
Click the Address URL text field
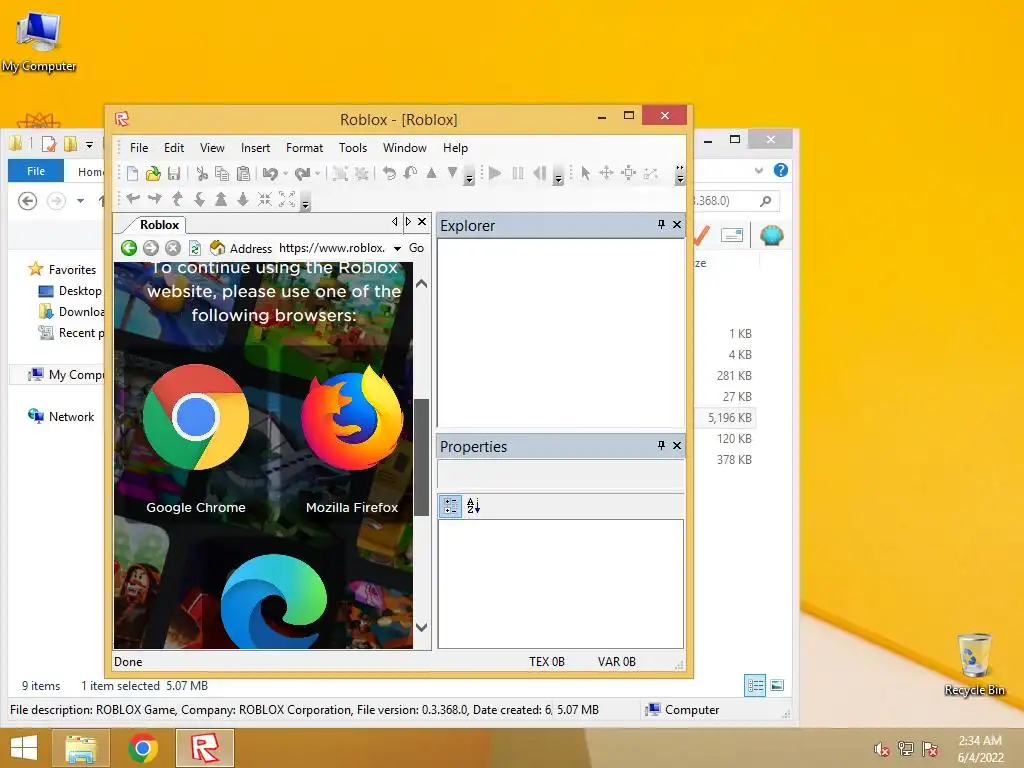click(332, 248)
